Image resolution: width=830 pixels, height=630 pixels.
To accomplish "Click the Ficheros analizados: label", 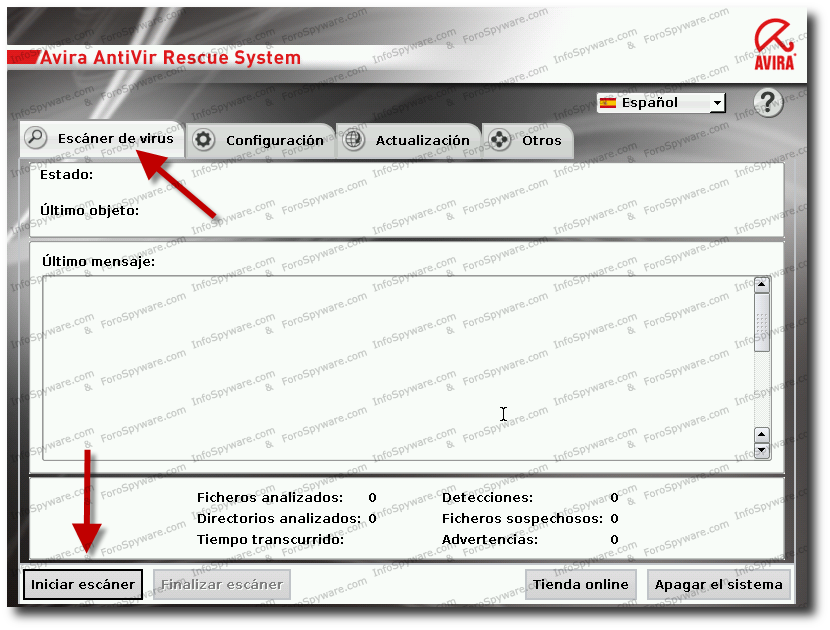I will click(270, 498).
